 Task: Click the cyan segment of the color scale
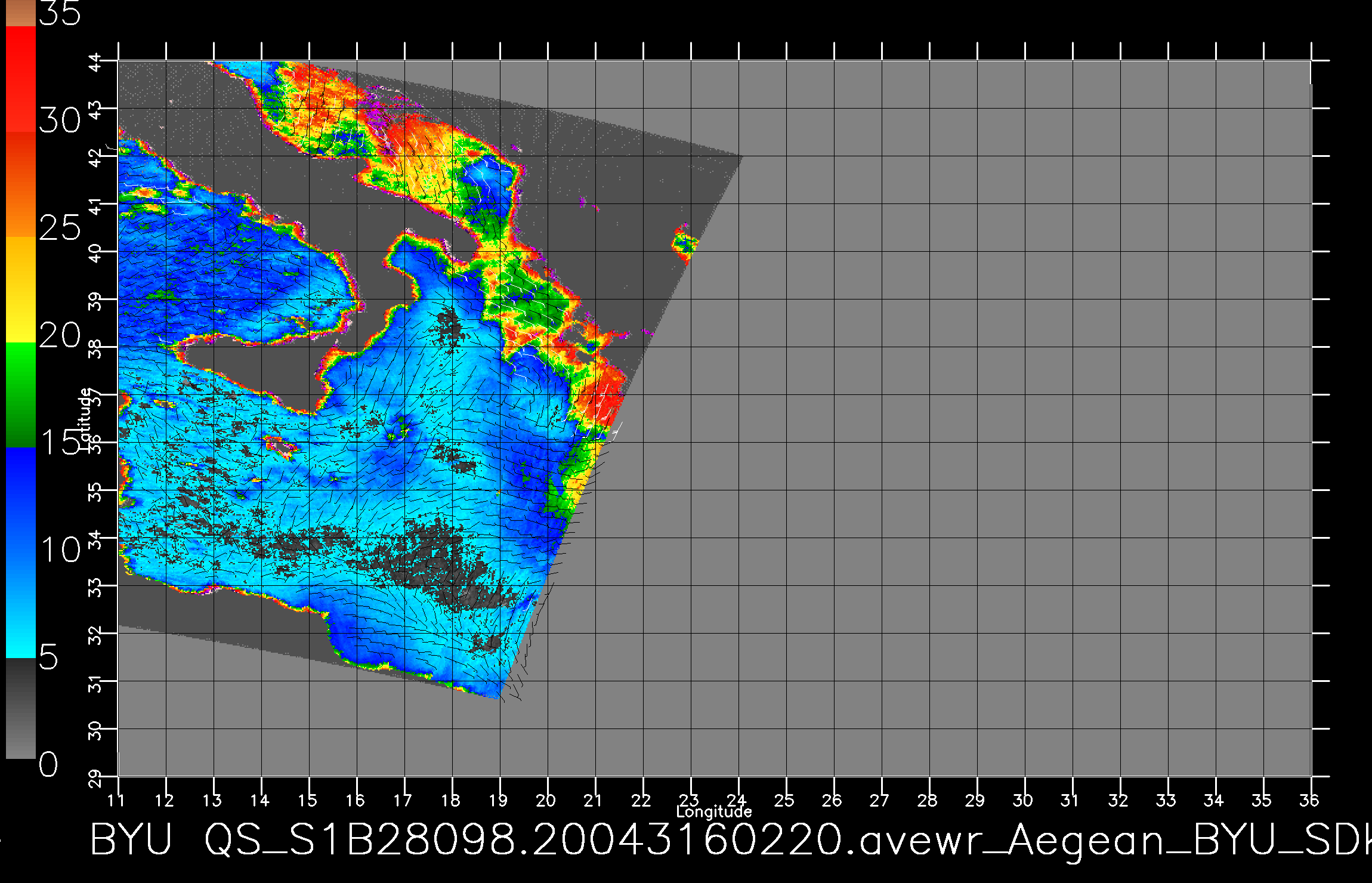[21, 604]
